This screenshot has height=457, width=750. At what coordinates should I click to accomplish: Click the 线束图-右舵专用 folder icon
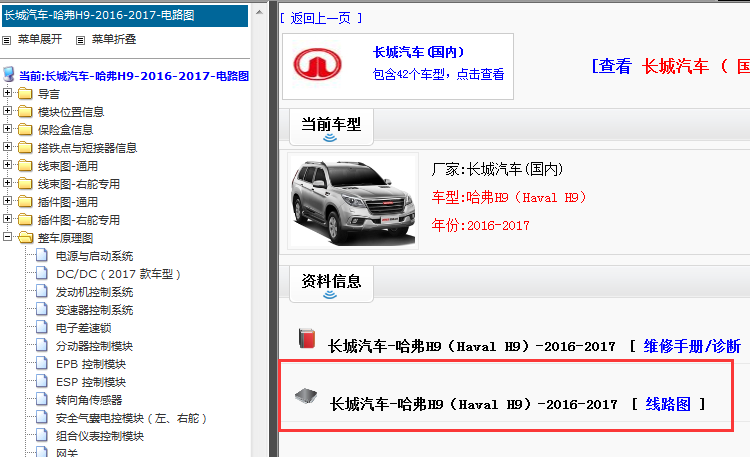[25, 184]
